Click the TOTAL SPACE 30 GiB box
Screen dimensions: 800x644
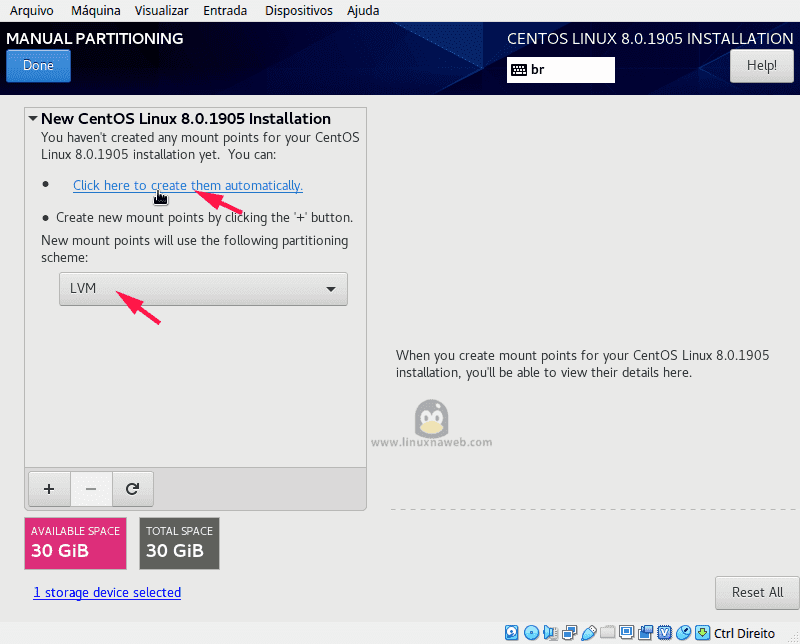[x=180, y=543]
